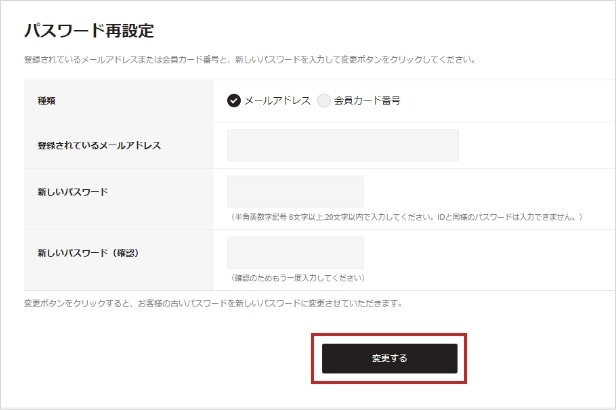Focus the 新しいパスワード（確認） input field

pos(295,253)
